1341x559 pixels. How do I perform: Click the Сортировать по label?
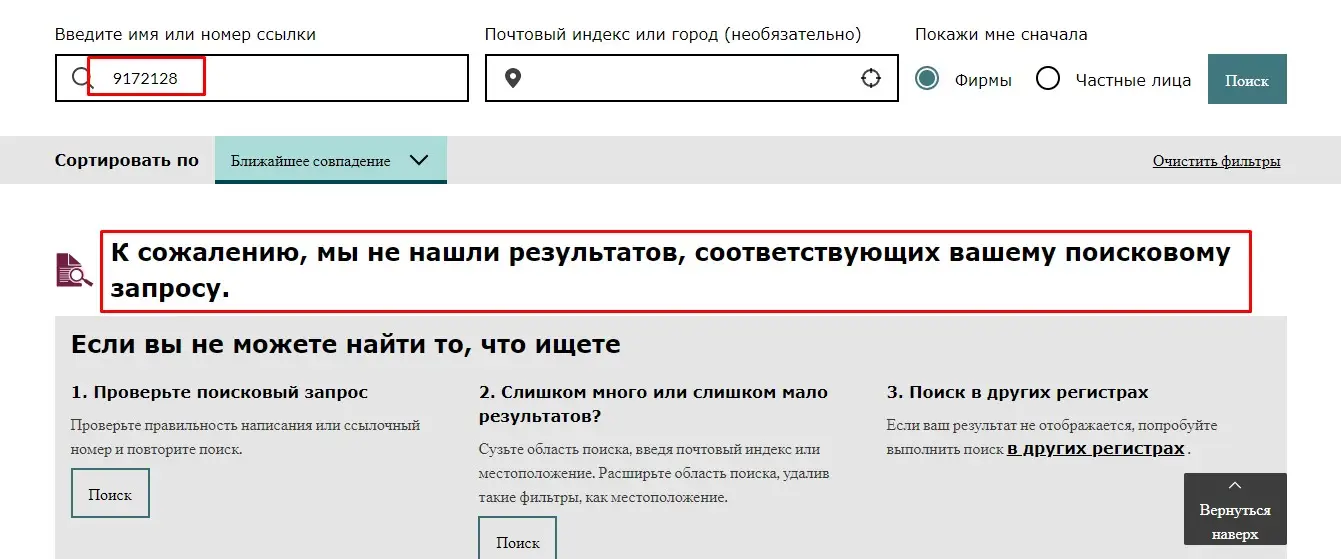tap(127, 160)
